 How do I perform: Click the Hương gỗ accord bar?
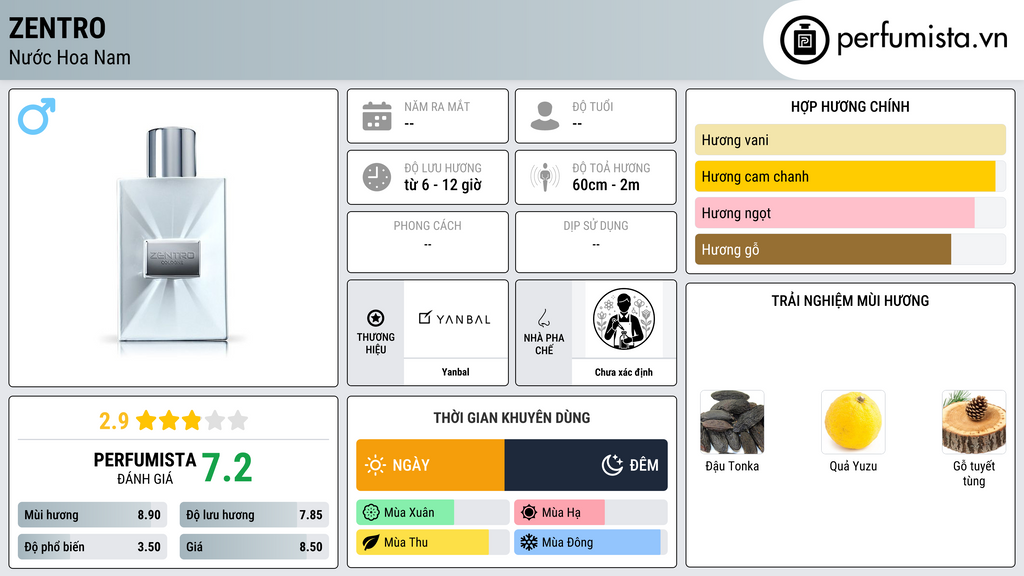[850, 249]
